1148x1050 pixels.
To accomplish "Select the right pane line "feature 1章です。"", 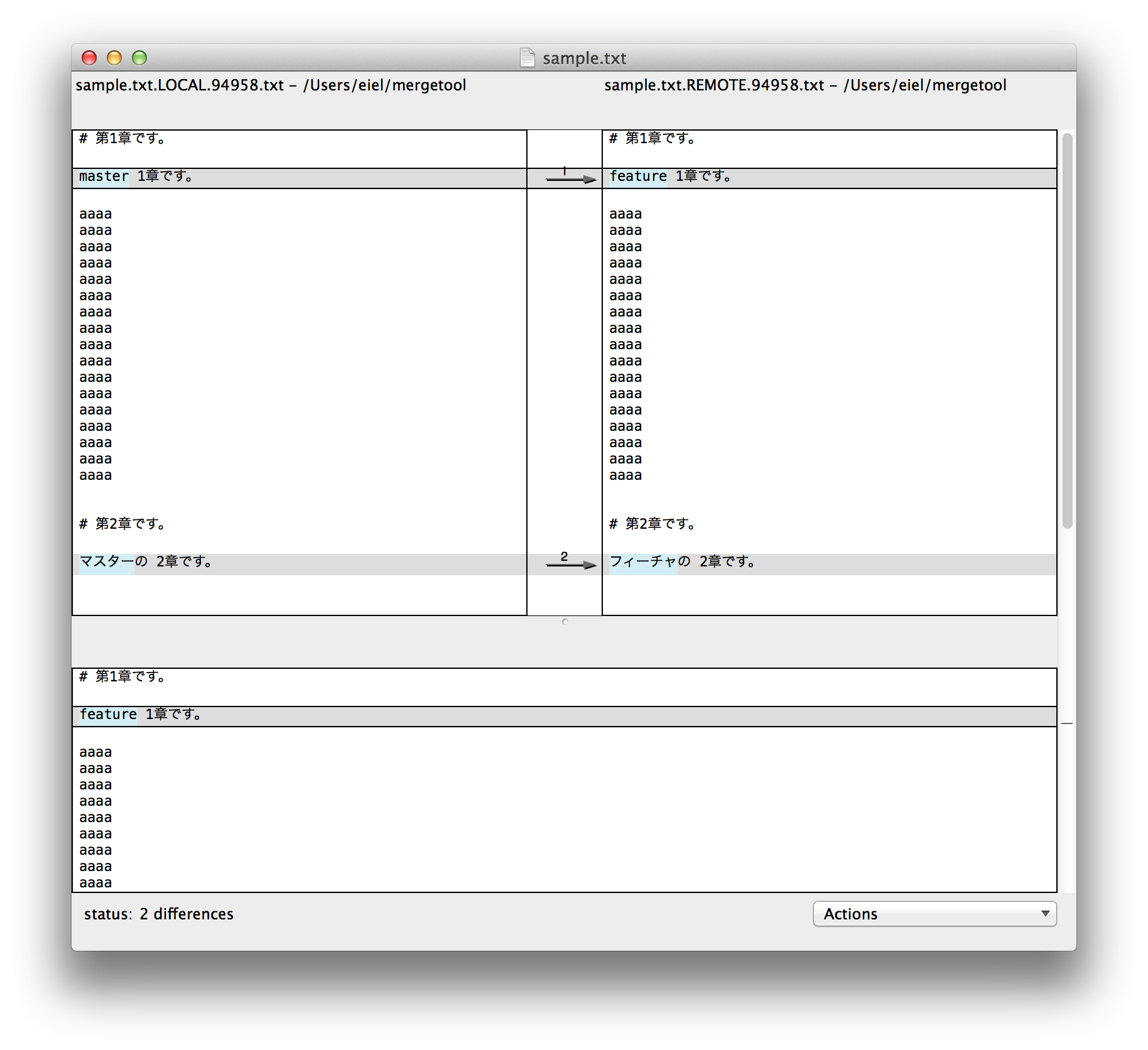I will [830, 178].
